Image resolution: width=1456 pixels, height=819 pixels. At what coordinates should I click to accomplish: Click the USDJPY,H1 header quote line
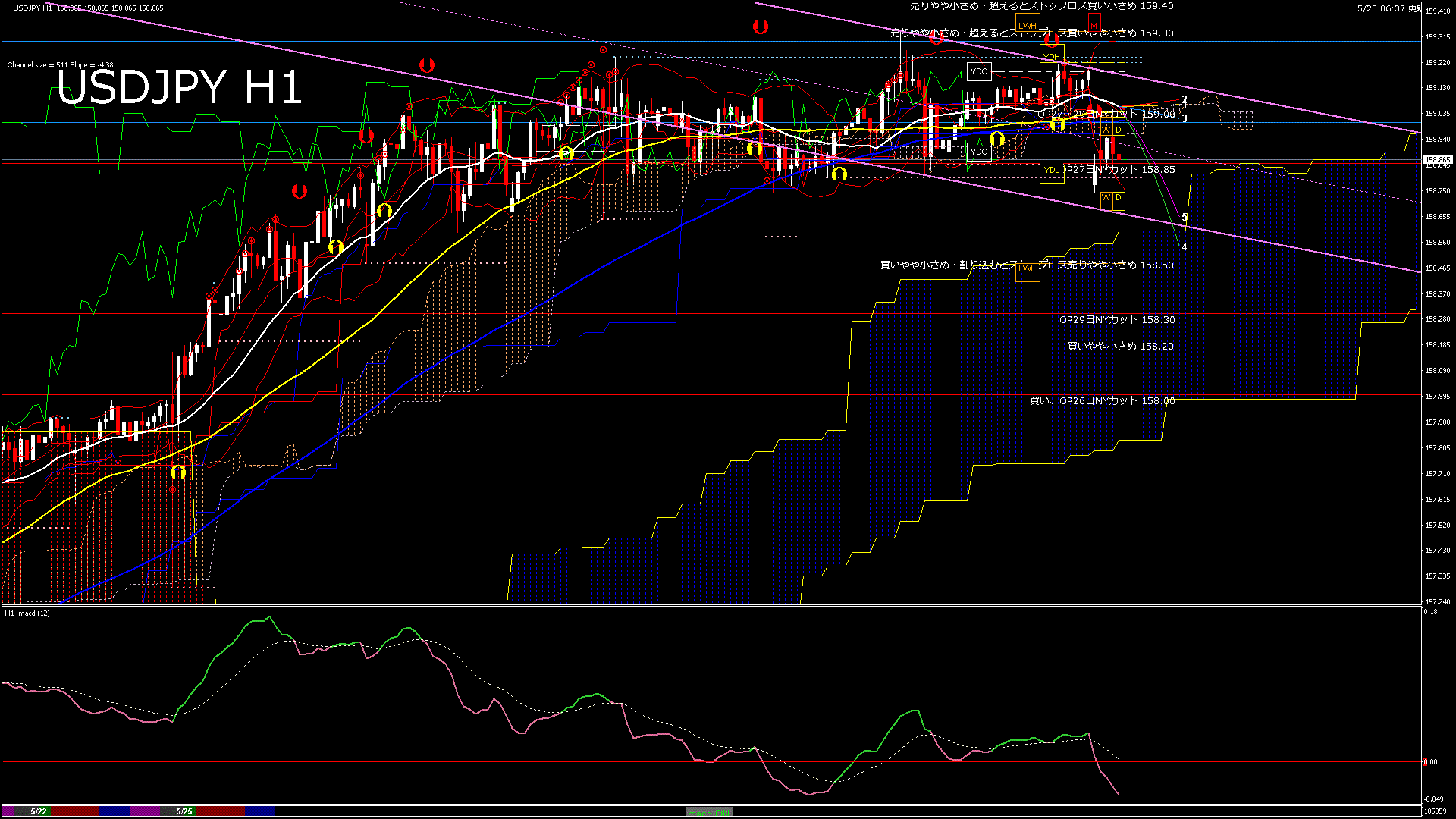coord(88,8)
